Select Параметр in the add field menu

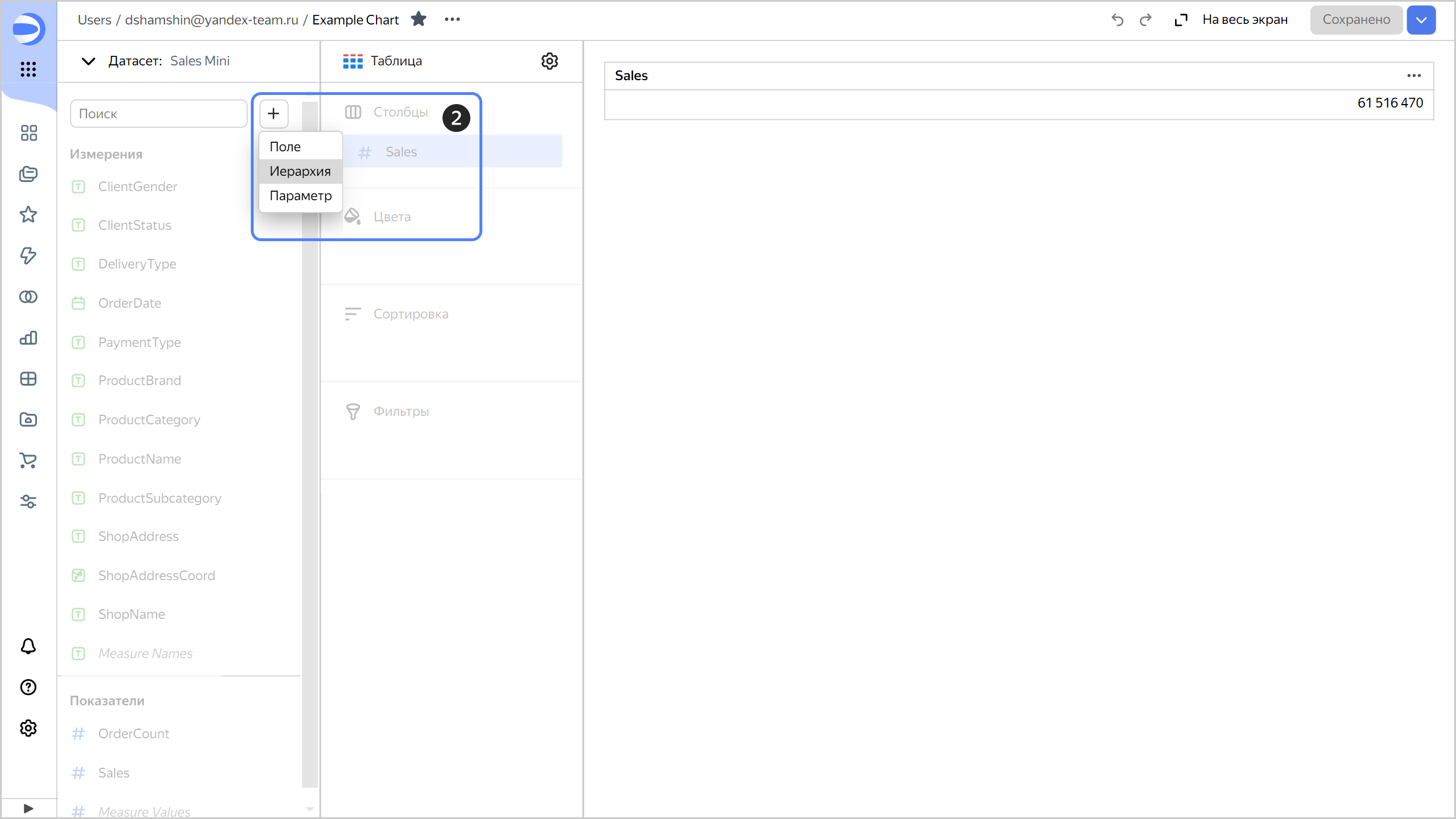[300, 195]
